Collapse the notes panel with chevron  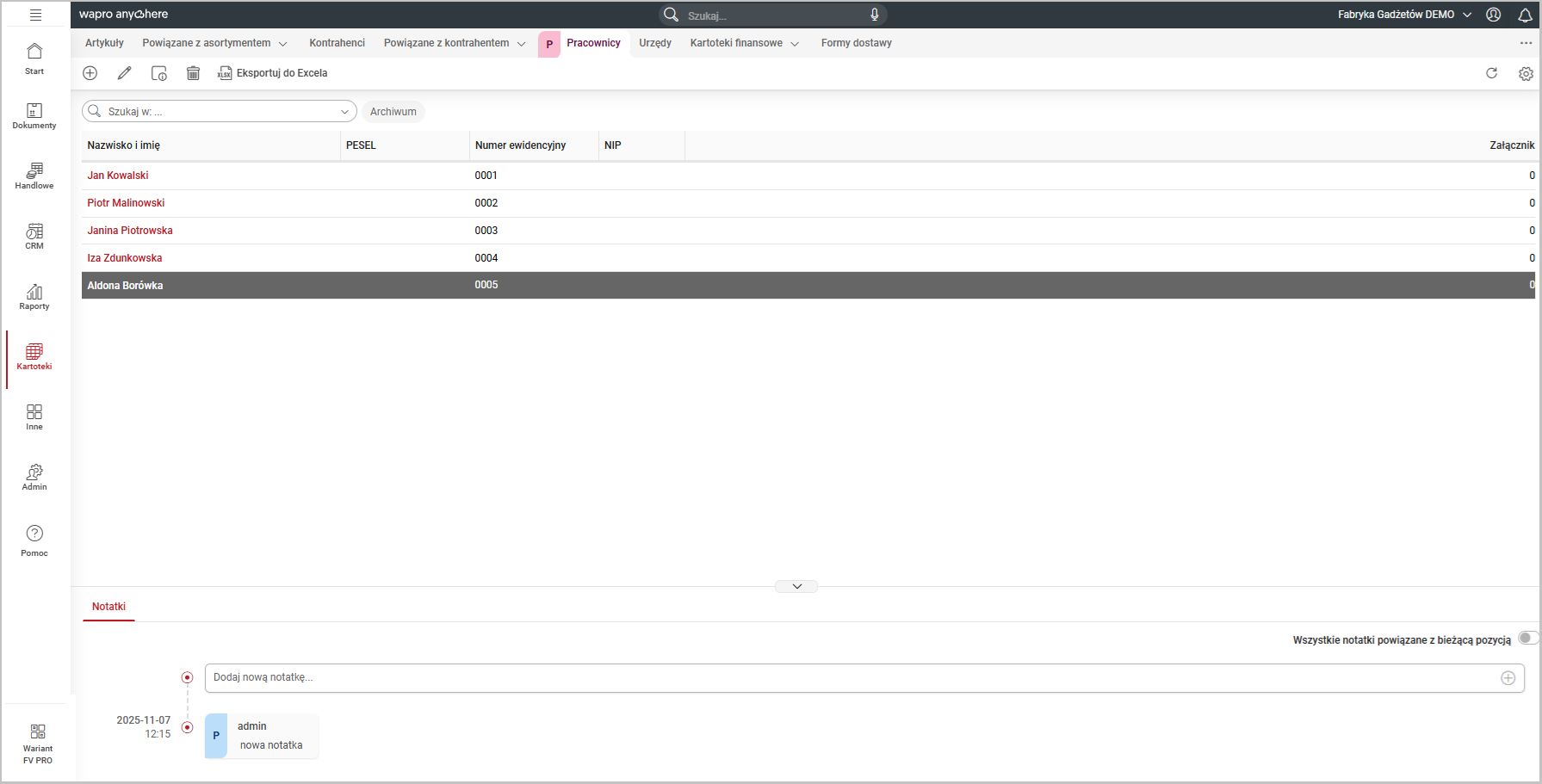coord(796,586)
